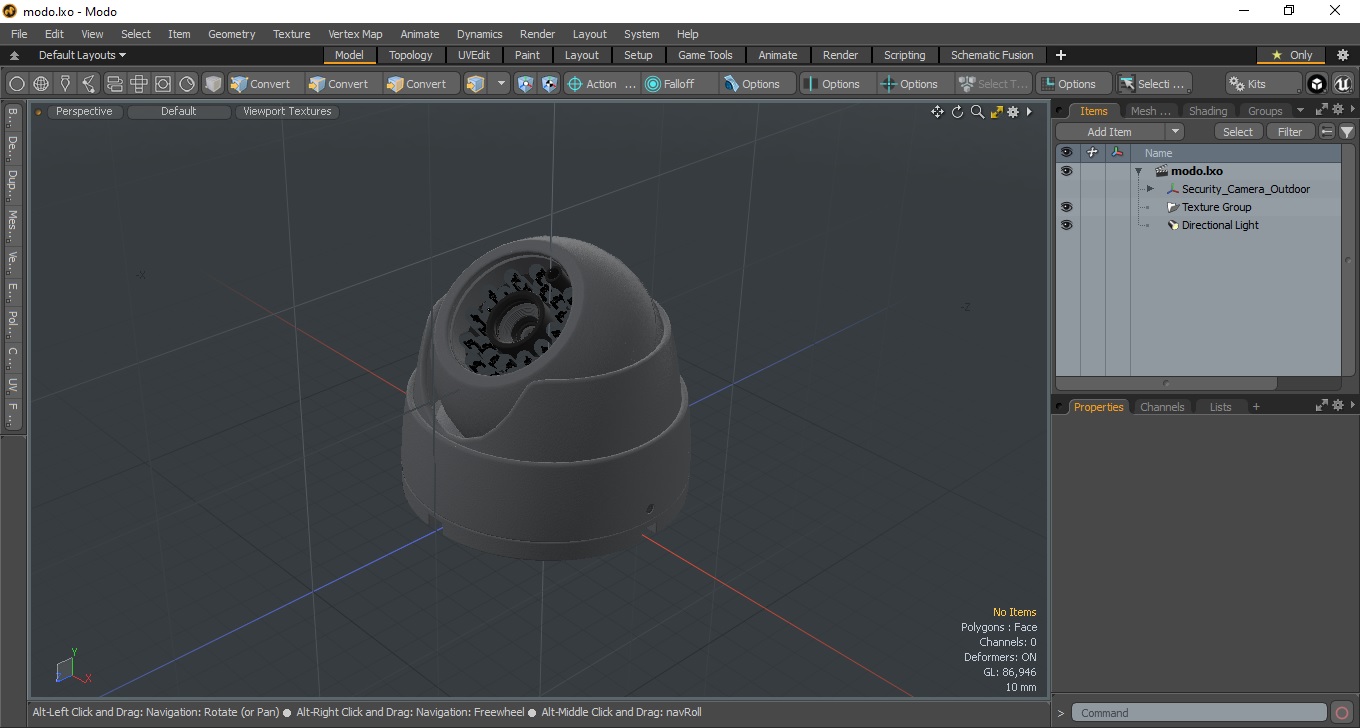Open the Viewport Textures dropdown
The image size is (1360, 728).
[x=287, y=112]
